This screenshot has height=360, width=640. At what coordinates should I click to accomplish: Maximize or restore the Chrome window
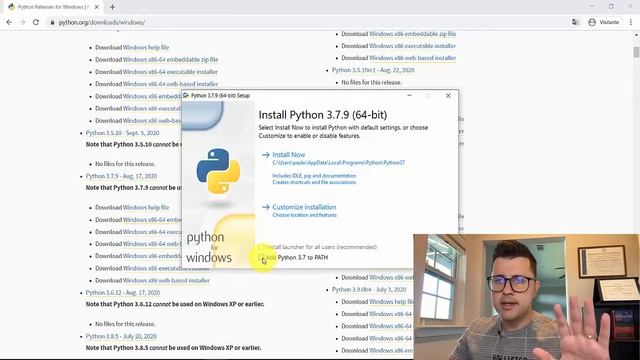point(611,6)
